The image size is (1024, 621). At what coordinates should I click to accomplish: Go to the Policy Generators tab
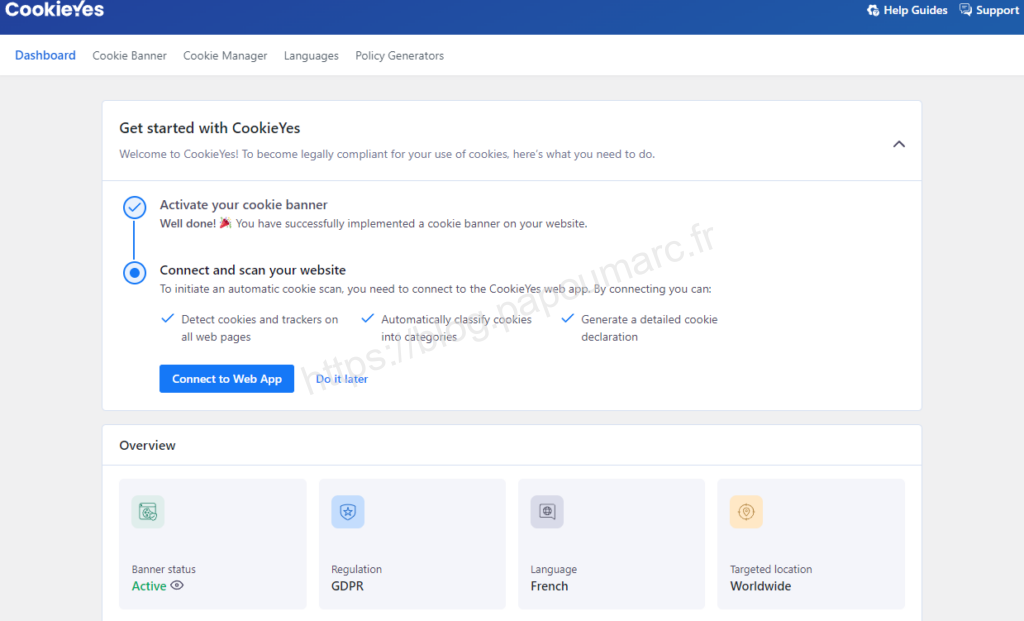399,56
